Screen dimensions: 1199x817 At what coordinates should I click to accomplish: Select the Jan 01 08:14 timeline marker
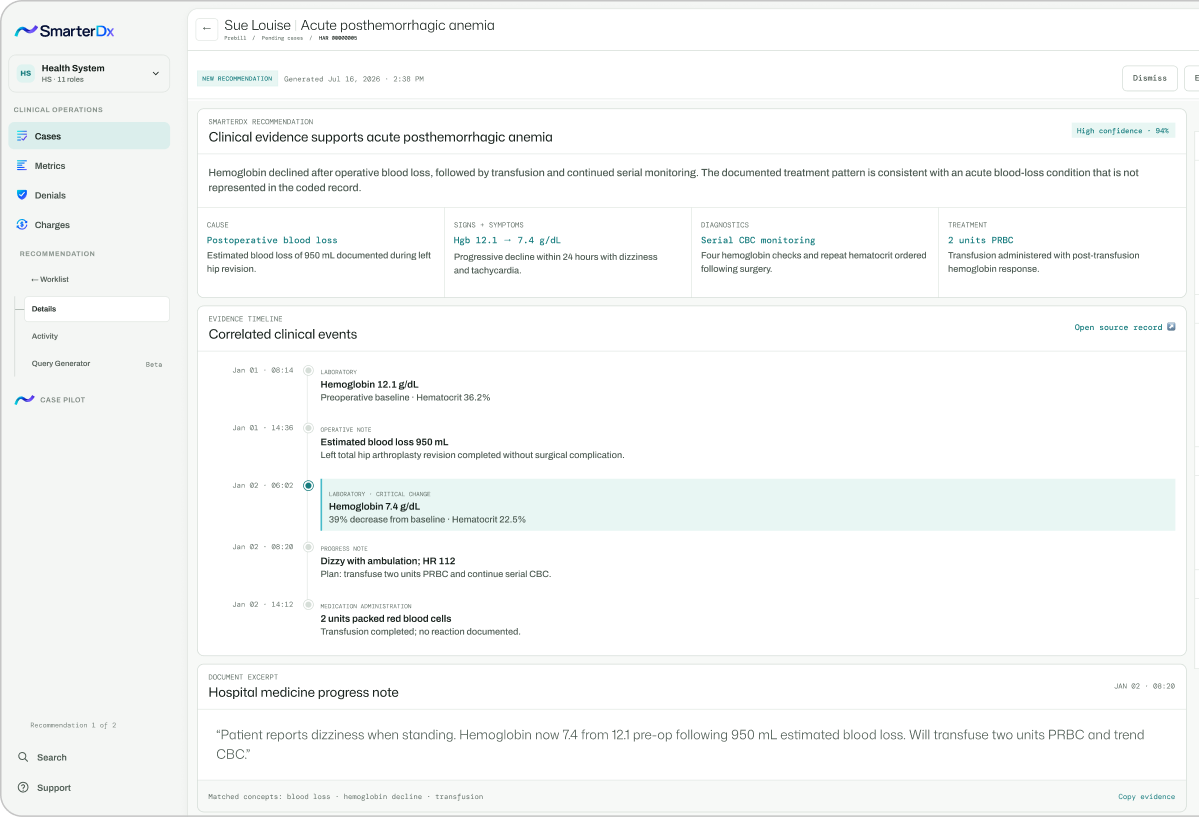(308, 370)
